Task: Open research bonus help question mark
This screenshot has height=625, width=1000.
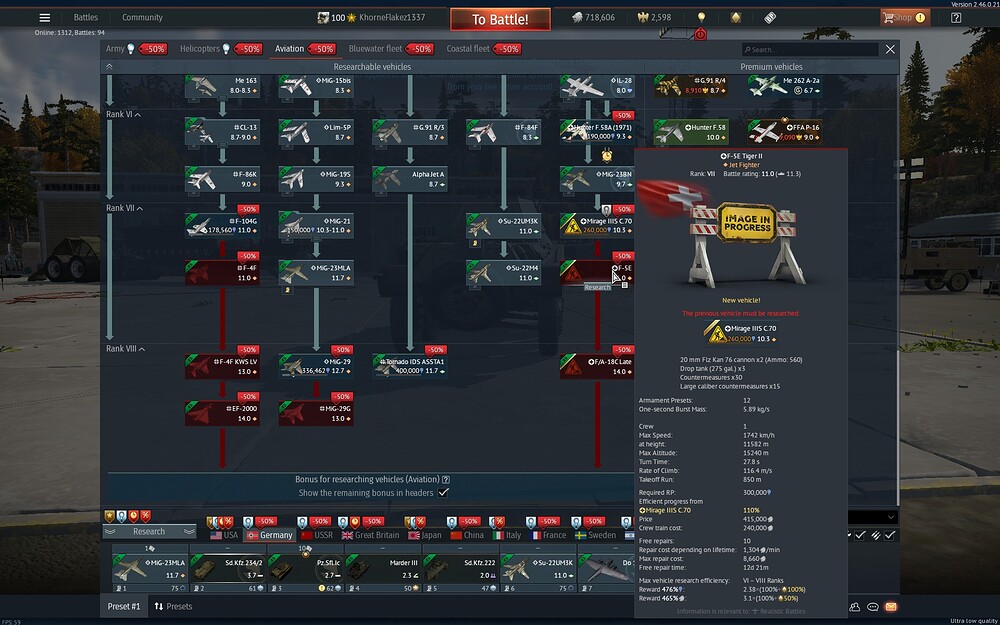Action: (446, 480)
